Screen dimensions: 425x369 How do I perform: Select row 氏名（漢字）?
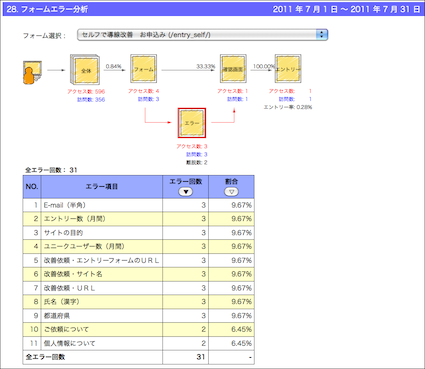tap(138, 302)
